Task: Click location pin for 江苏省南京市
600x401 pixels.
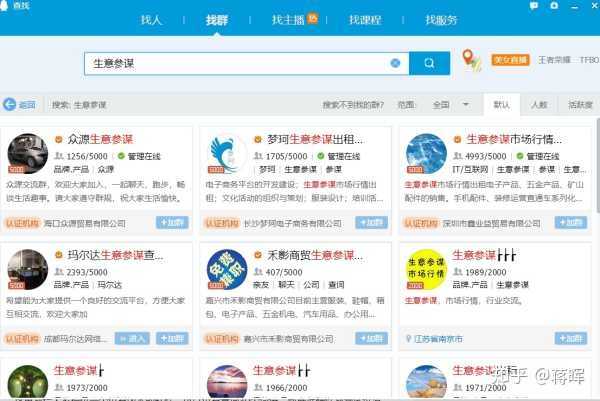Action: tap(408, 339)
